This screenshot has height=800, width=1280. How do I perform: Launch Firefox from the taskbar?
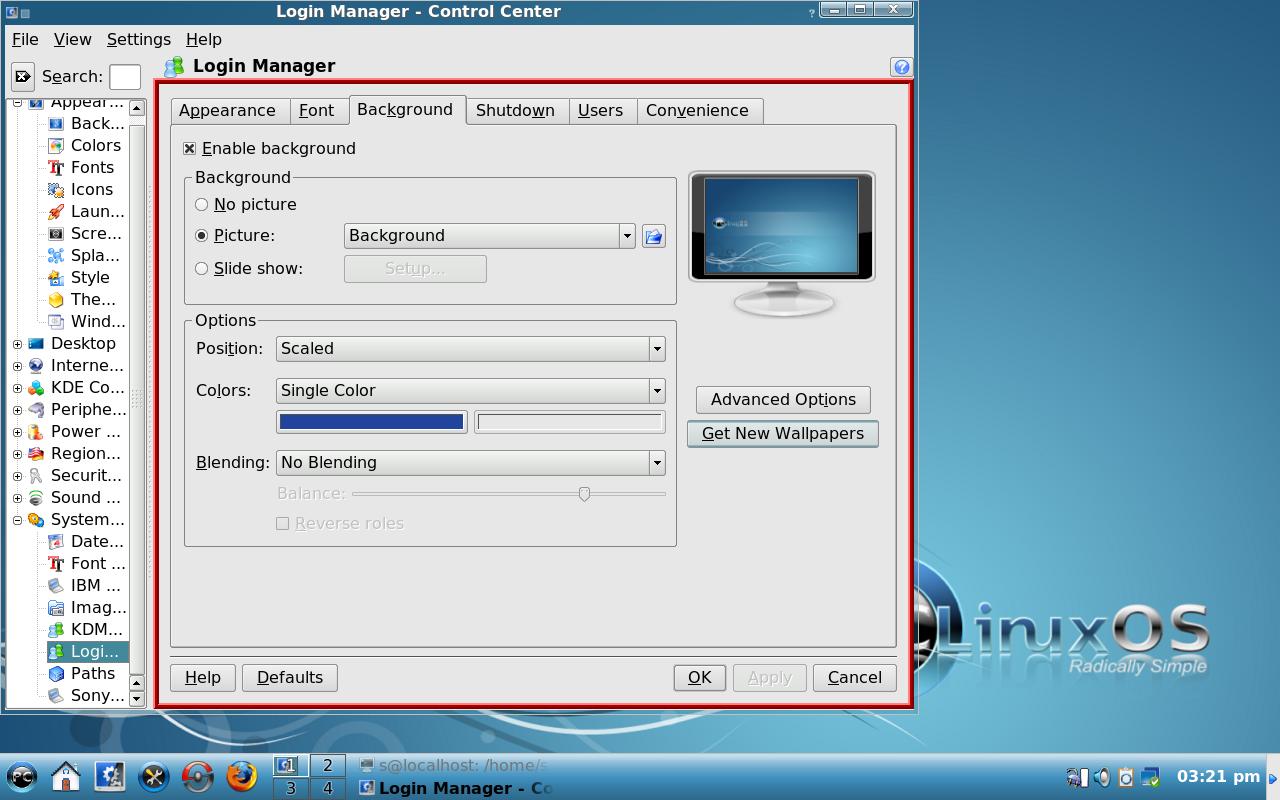tap(241, 776)
